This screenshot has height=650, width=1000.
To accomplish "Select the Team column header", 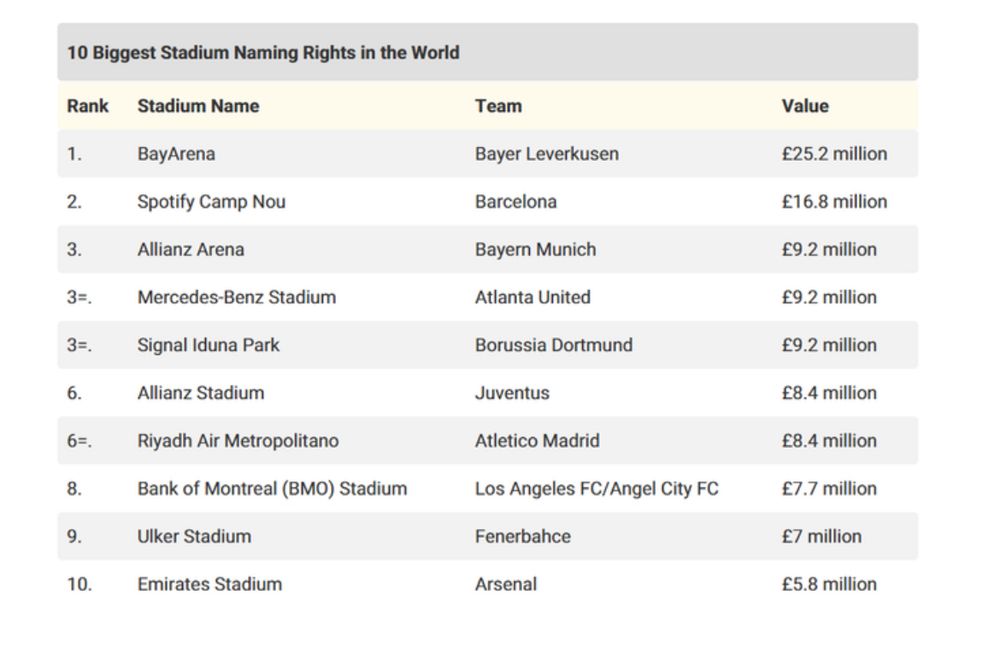I will coord(498,106).
